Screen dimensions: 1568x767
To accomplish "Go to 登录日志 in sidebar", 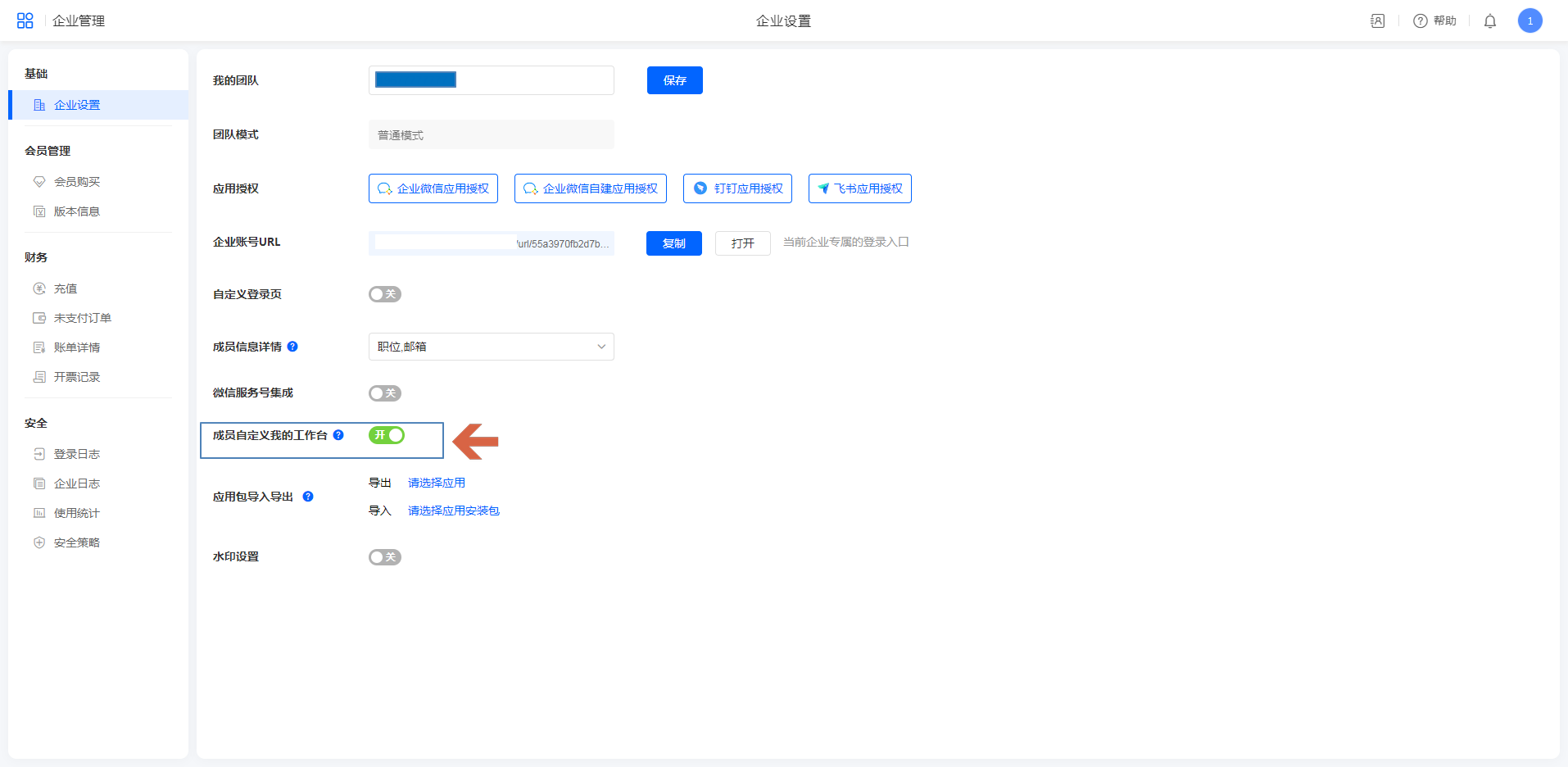I will (77, 454).
